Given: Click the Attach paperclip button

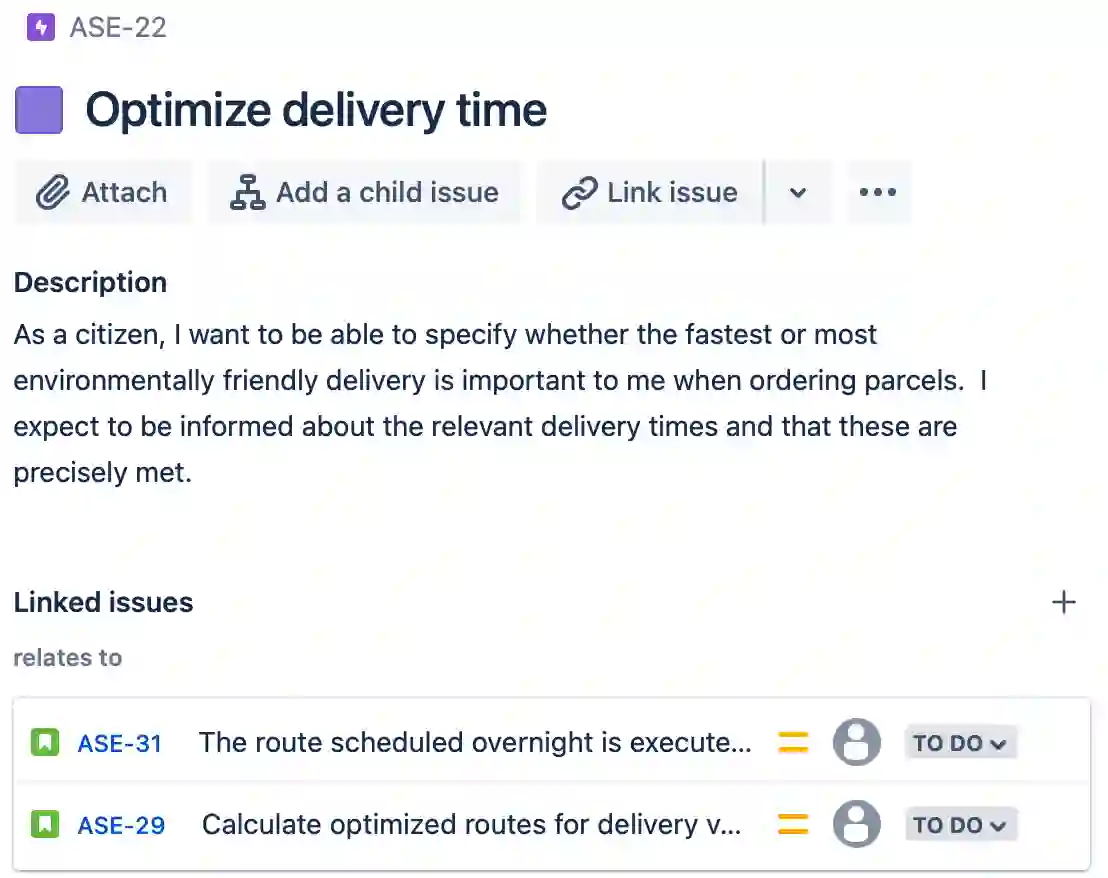Looking at the screenshot, I should [102, 192].
